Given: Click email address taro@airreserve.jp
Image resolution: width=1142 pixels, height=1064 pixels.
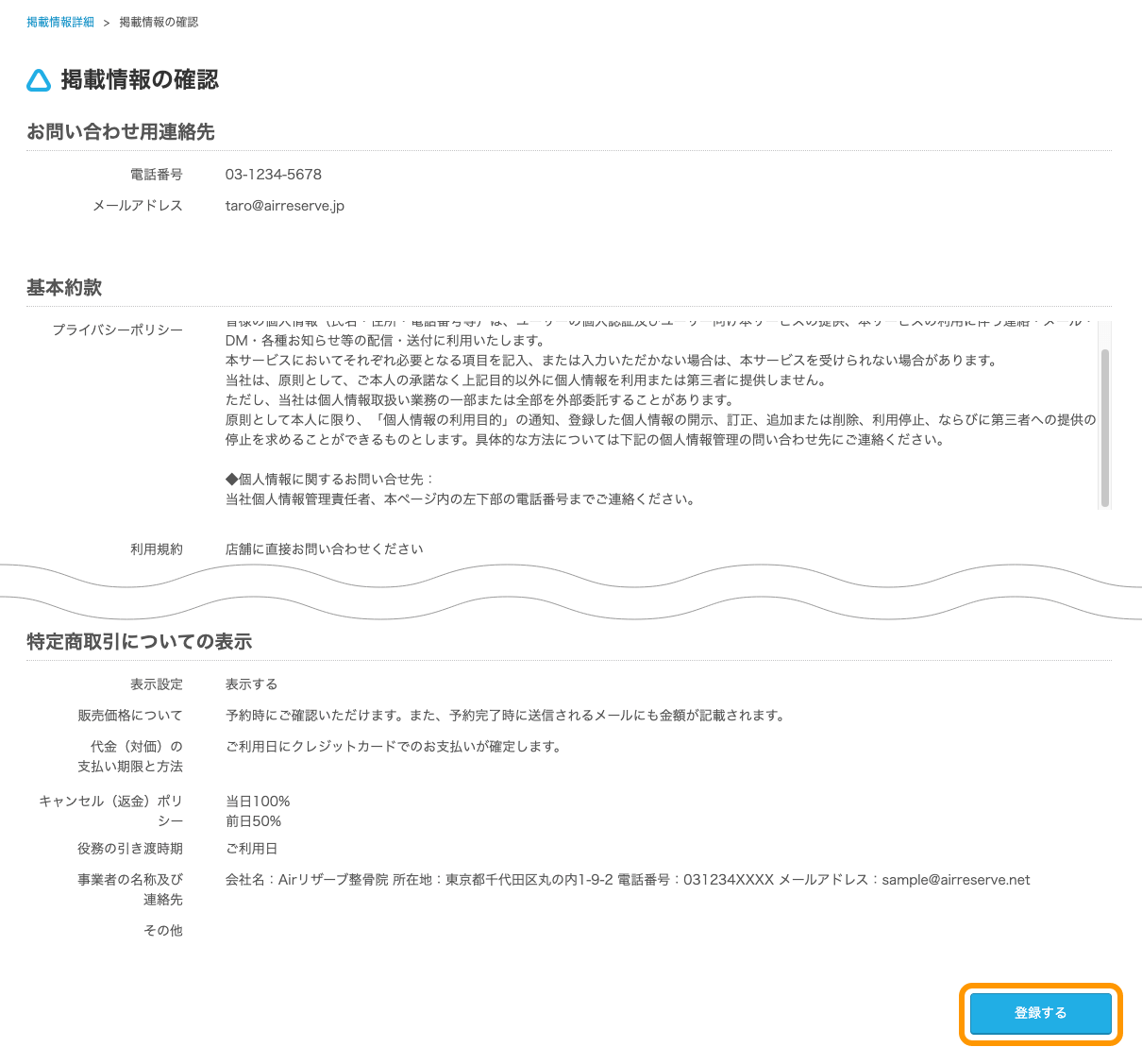Looking at the screenshot, I should click(x=284, y=205).
